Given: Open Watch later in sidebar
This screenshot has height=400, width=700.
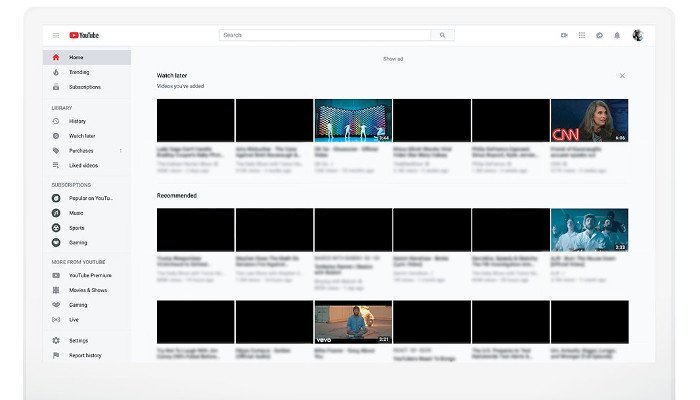Looking at the screenshot, I should 82,136.
